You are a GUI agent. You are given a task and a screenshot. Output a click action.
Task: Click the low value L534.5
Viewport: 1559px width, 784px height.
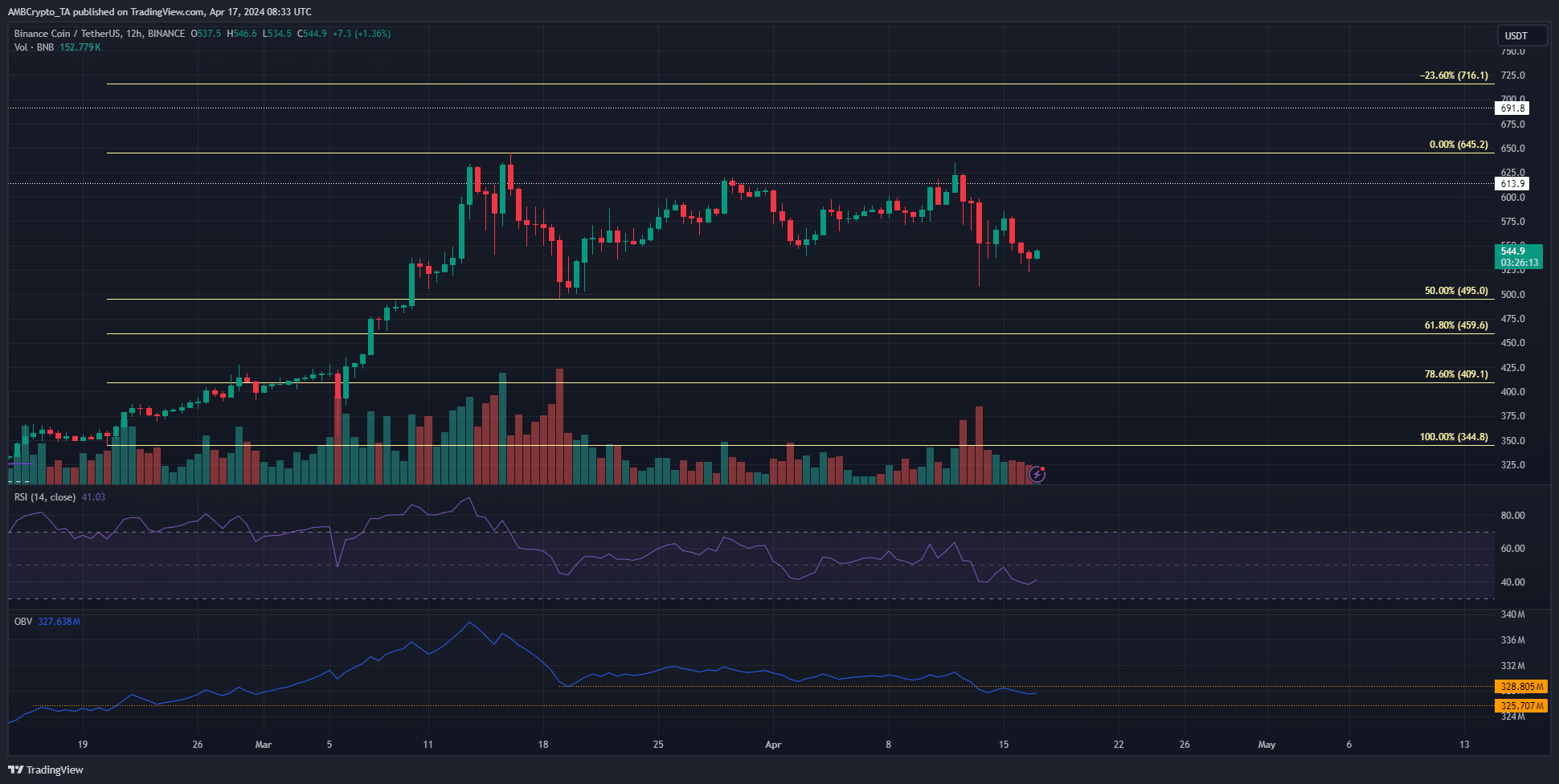(277, 34)
